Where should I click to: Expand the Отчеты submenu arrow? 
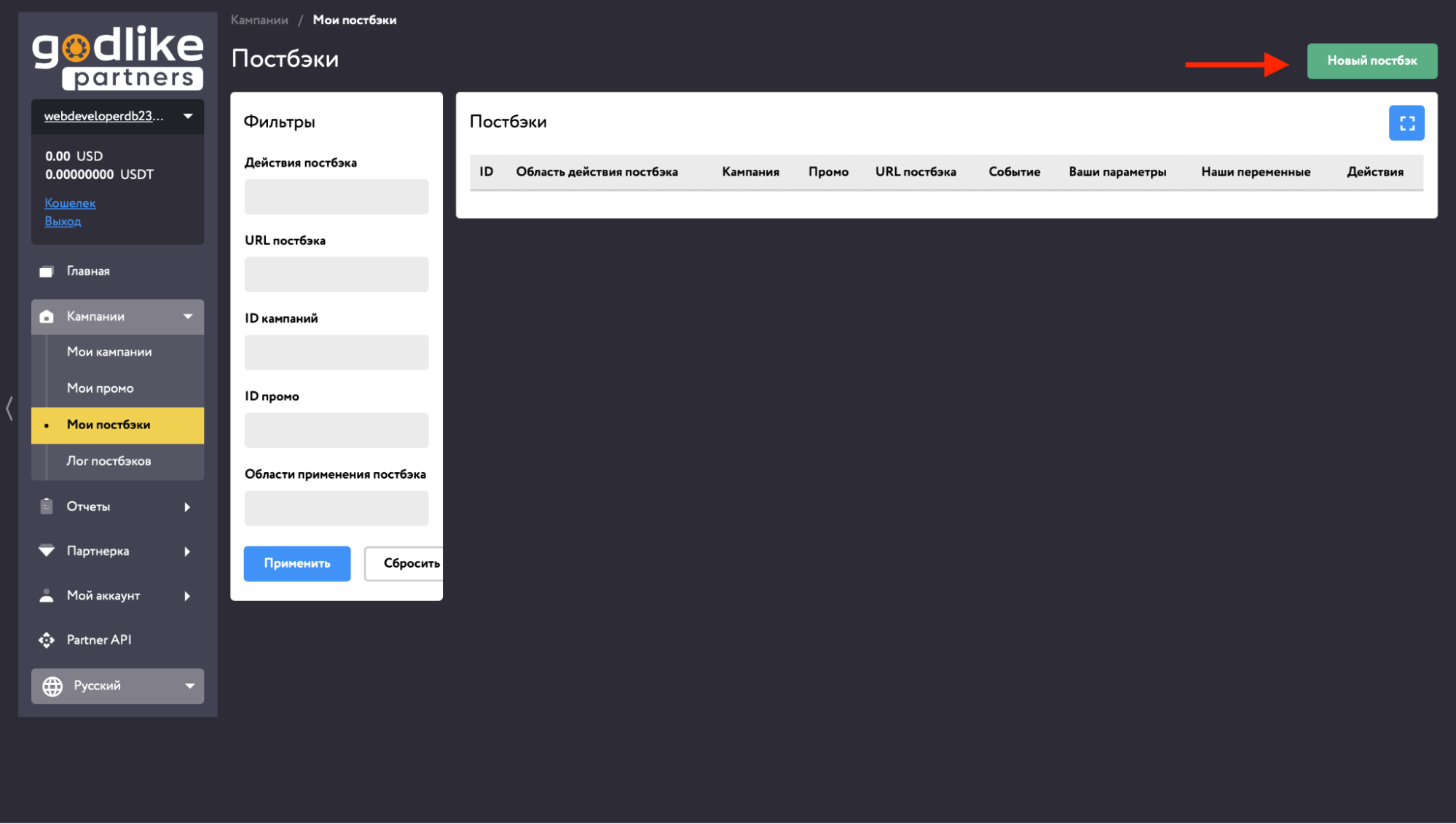click(187, 507)
